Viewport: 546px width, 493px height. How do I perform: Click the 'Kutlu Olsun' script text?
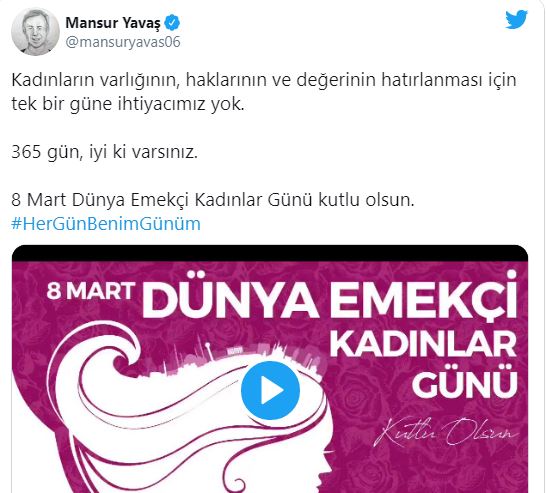tap(446, 433)
